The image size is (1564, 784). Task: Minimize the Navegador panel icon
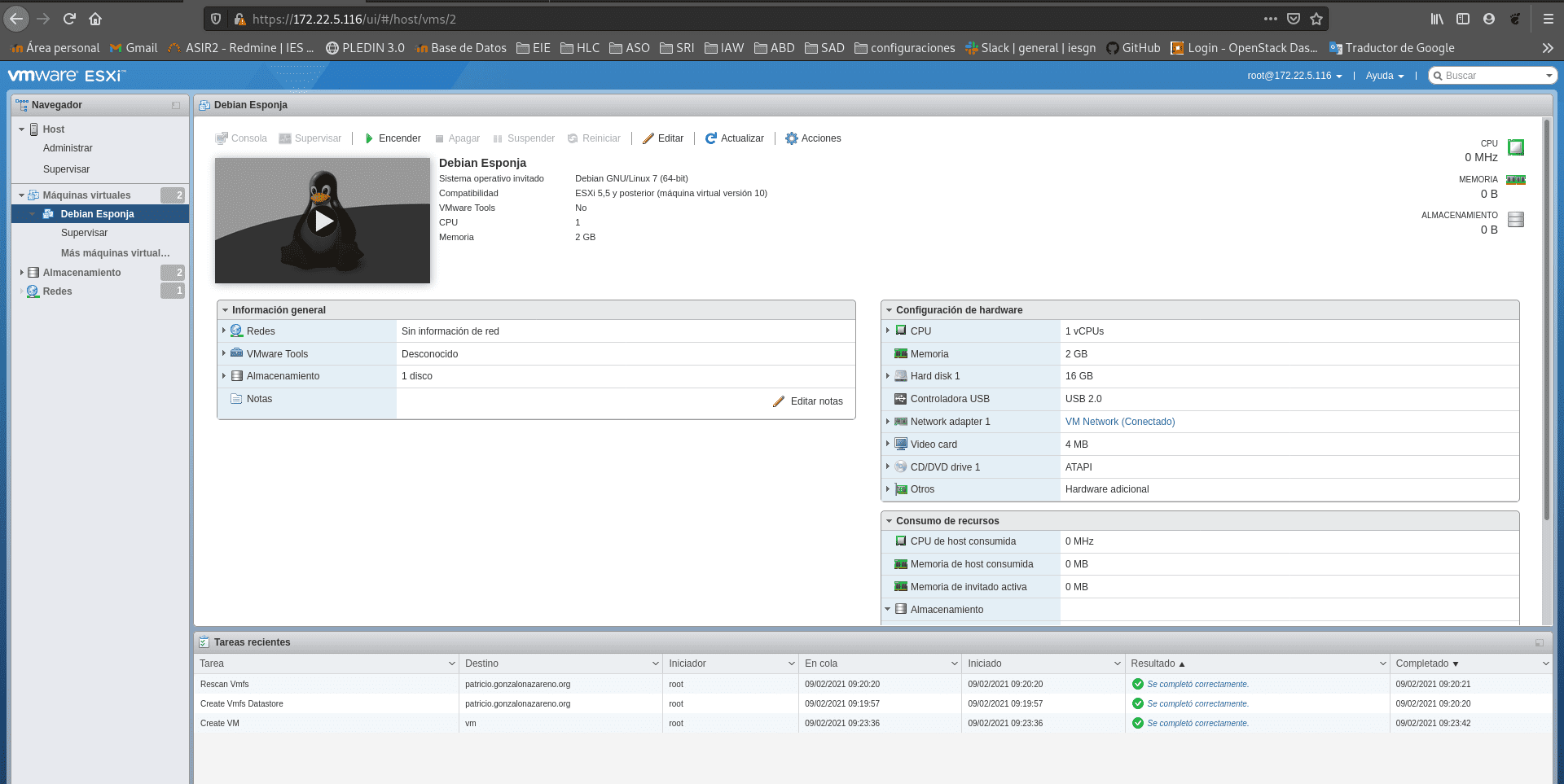(176, 105)
